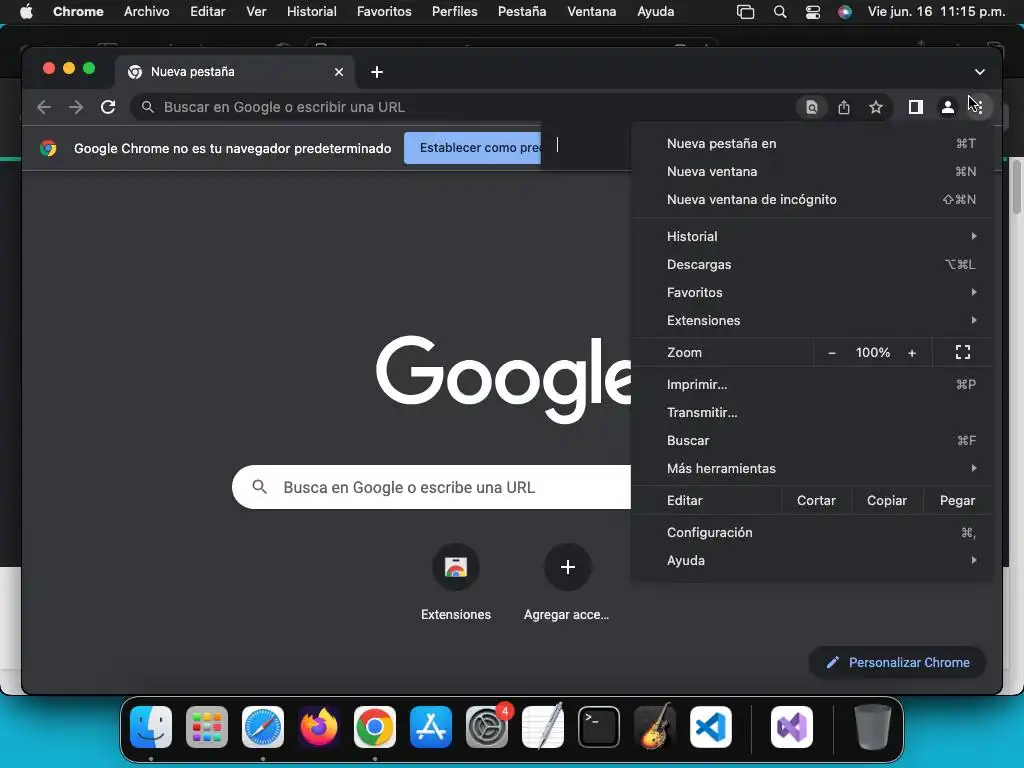Expand the Ayuda submenu in Chrome menu

812,560
